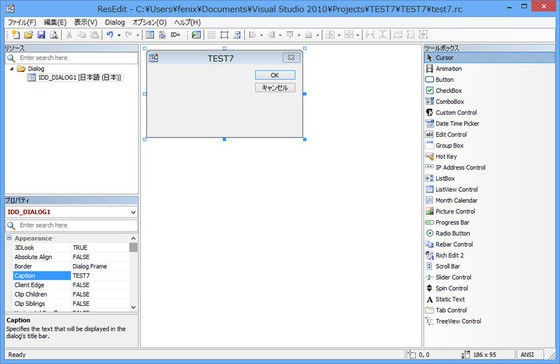Image resolution: width=560 pixels, height=364 pixels.
Task: Click the dialog properties icon beside ID+
Action: coord(162,35)
